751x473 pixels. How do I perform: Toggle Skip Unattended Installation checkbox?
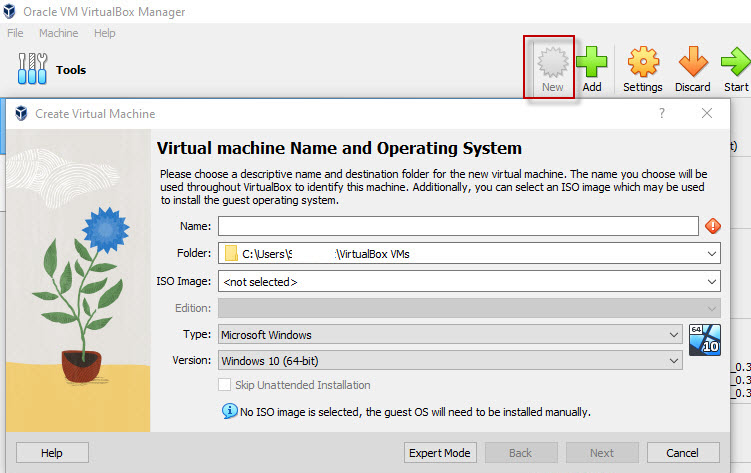pyautogui.click(x=224, y=385)
